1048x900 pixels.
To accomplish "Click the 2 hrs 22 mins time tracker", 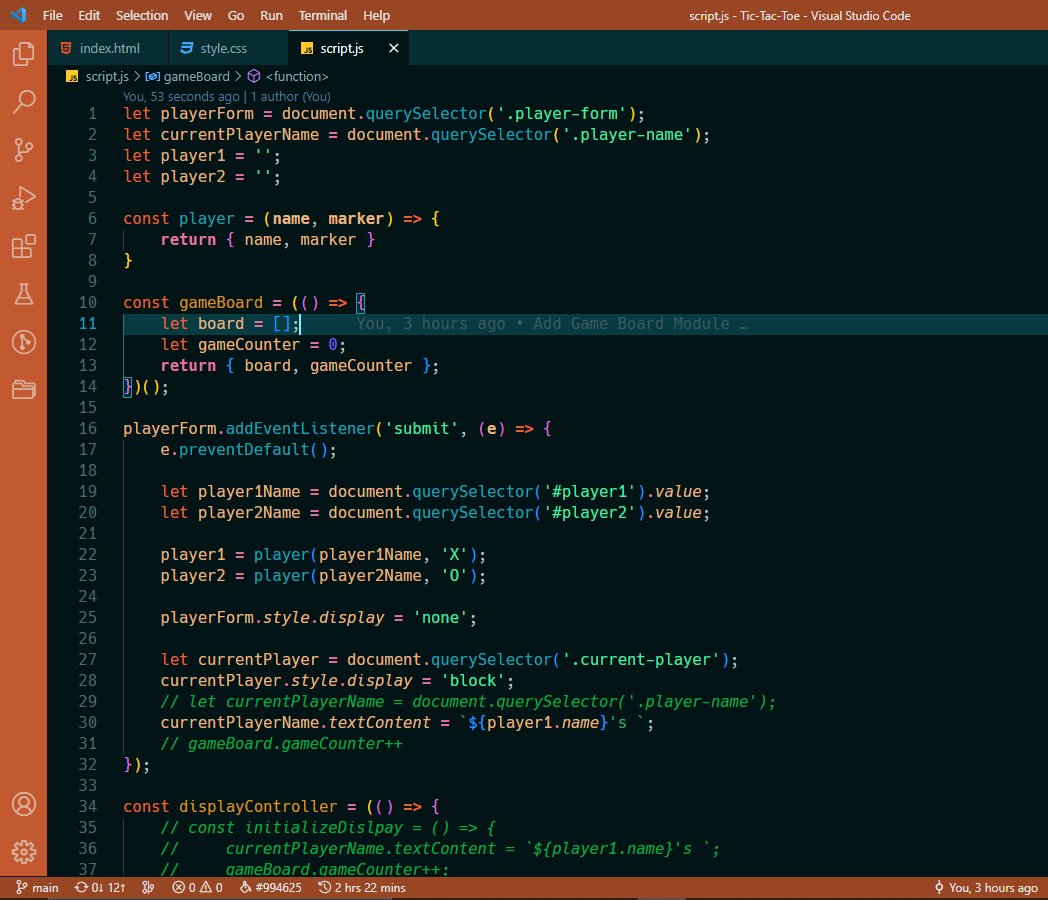I will click(x=362, y=887).
